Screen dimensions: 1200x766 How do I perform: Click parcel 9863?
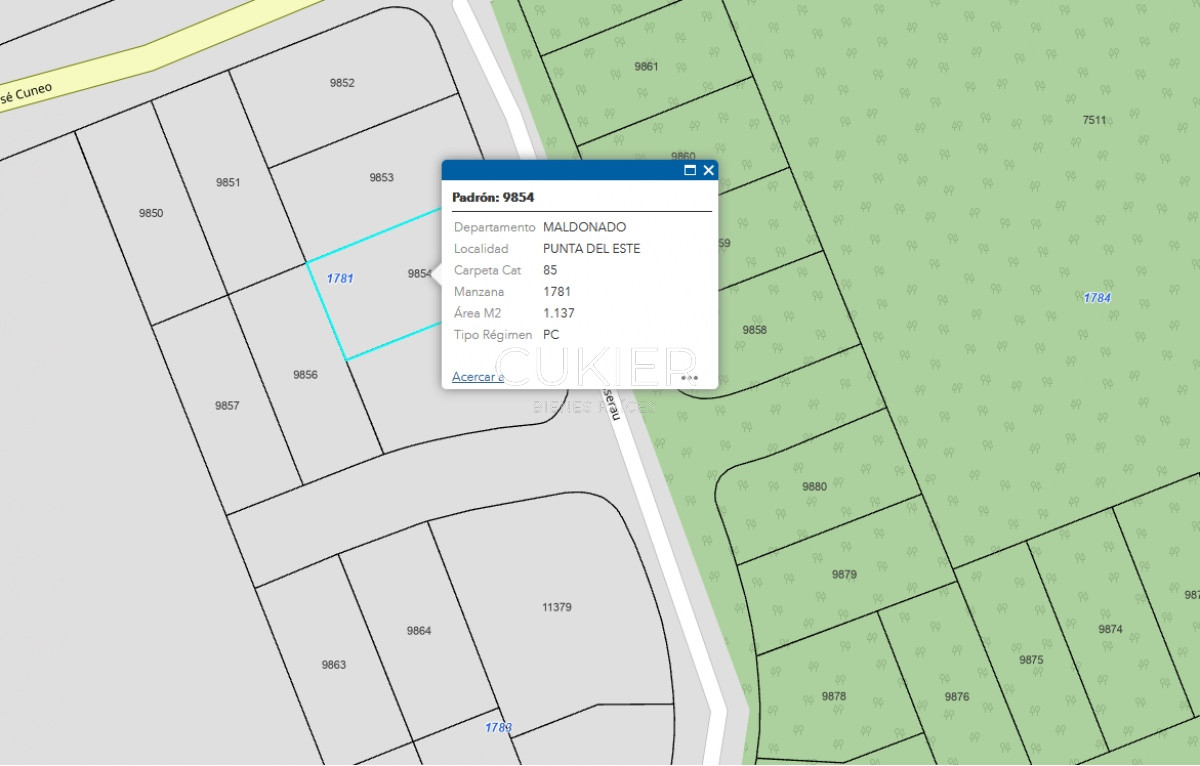(x=333, y=663)
